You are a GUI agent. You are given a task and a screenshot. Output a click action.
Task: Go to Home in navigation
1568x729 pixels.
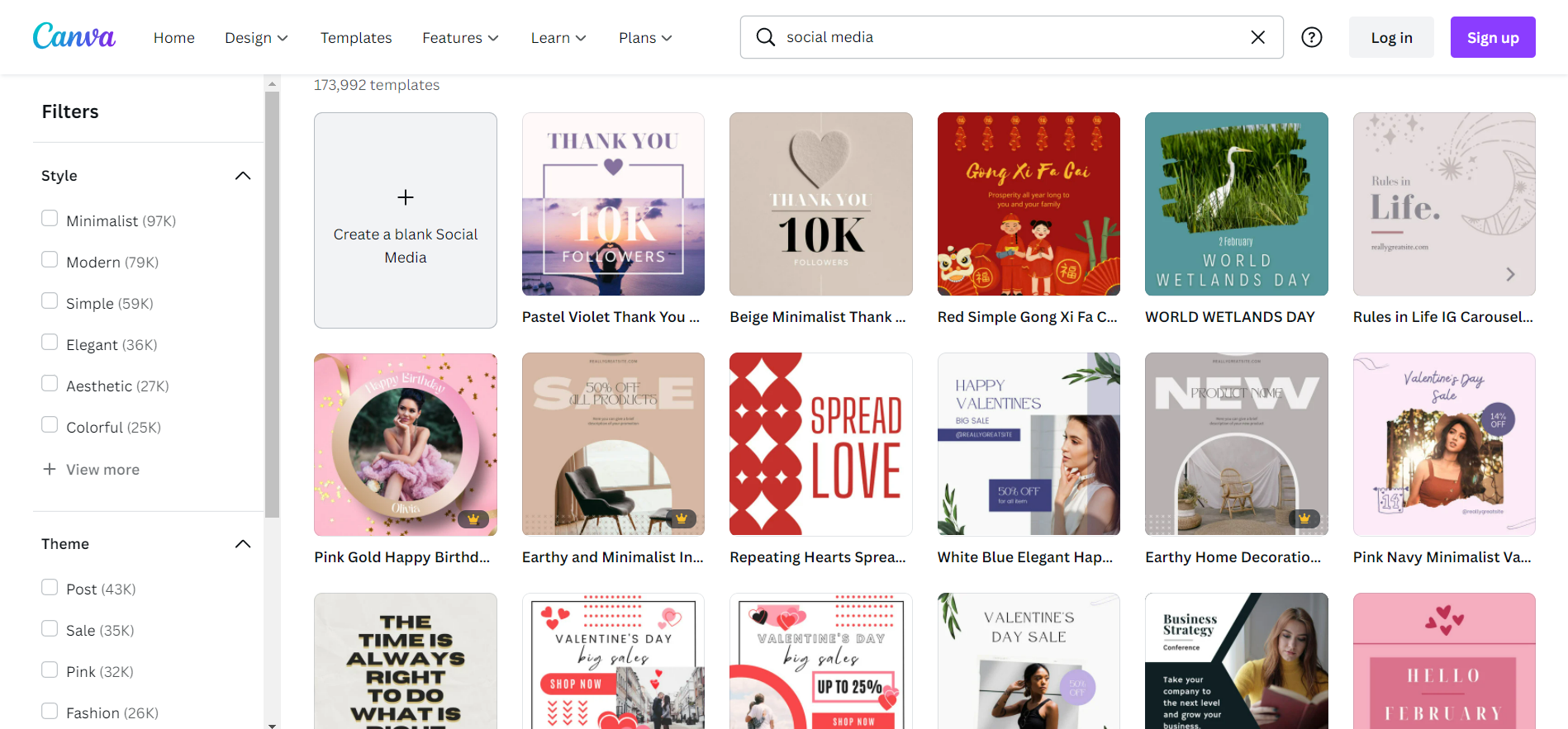[x=174, y=38]
